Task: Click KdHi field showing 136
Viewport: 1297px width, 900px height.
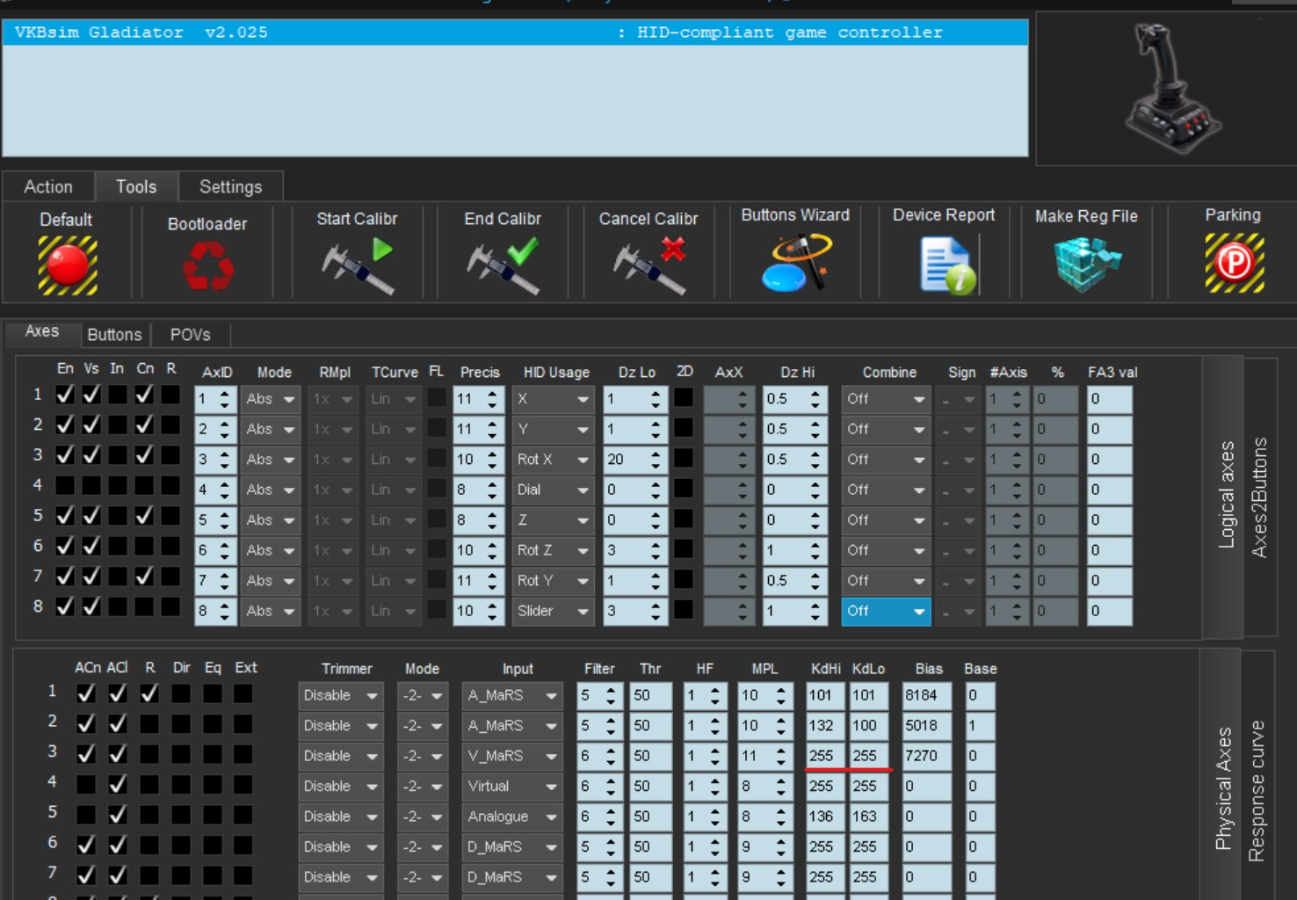Action: point(826,817)
